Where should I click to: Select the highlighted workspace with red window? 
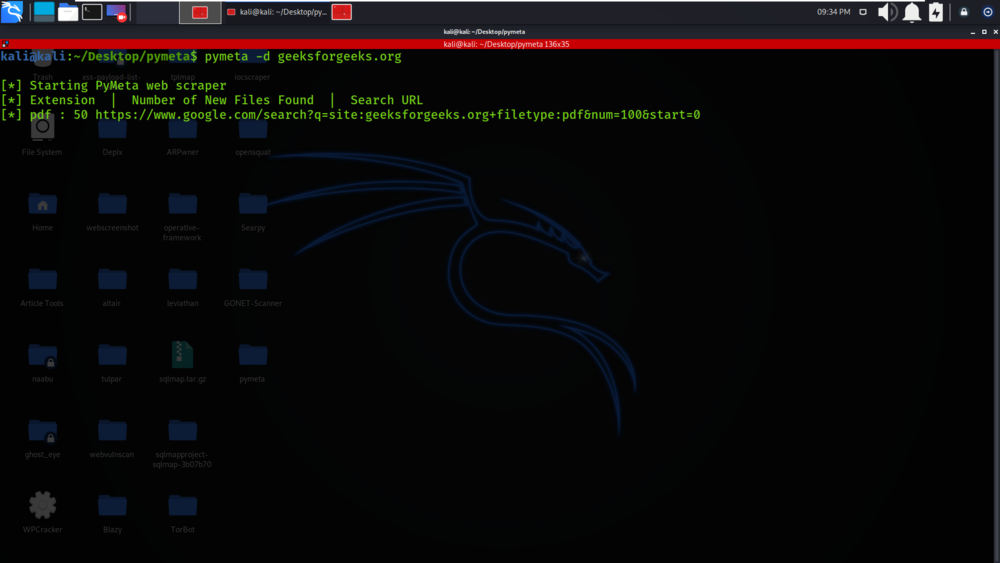pyautogui.click(x=200, y=12)
